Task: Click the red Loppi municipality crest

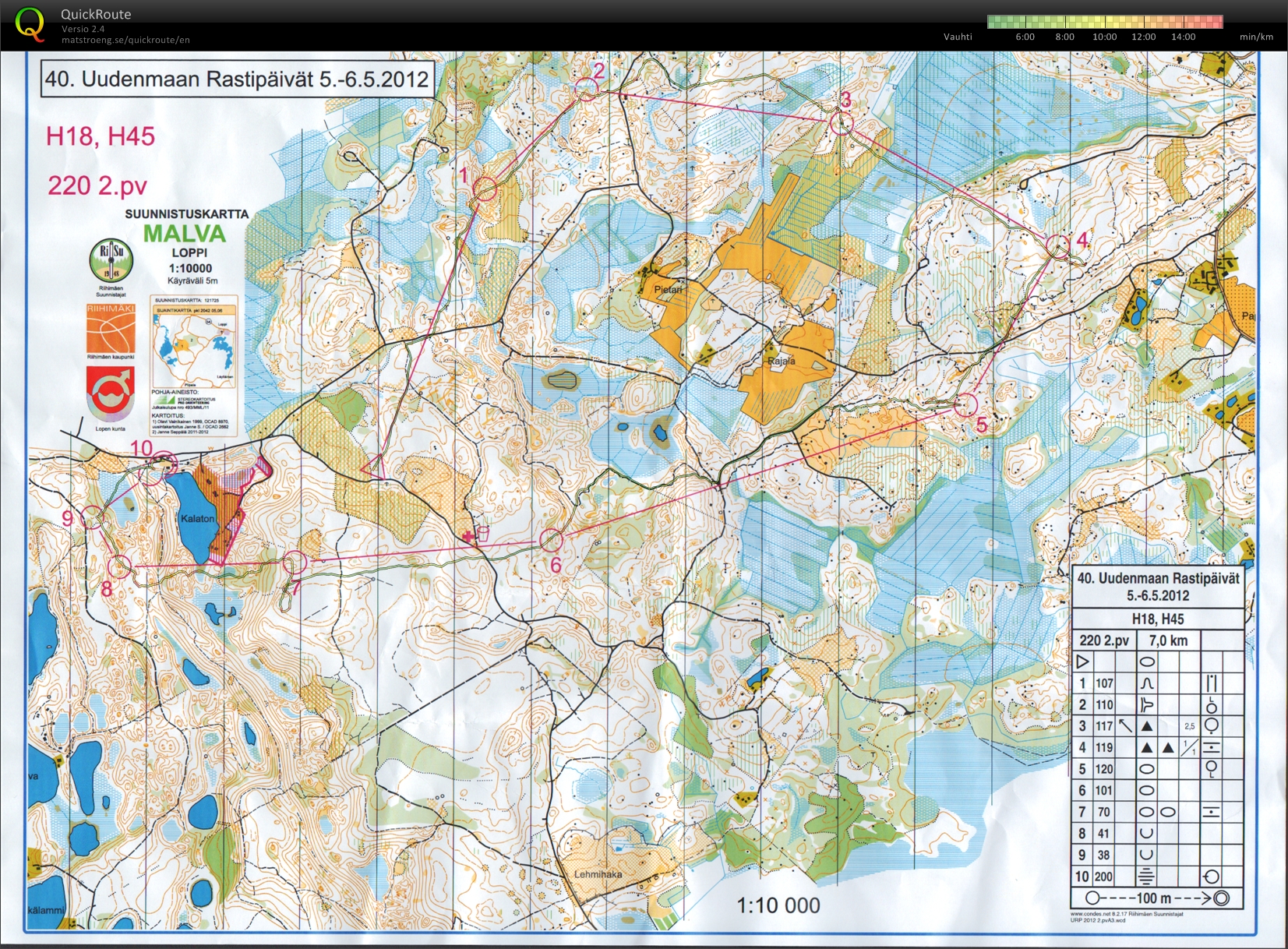Action: coord(111,395)
